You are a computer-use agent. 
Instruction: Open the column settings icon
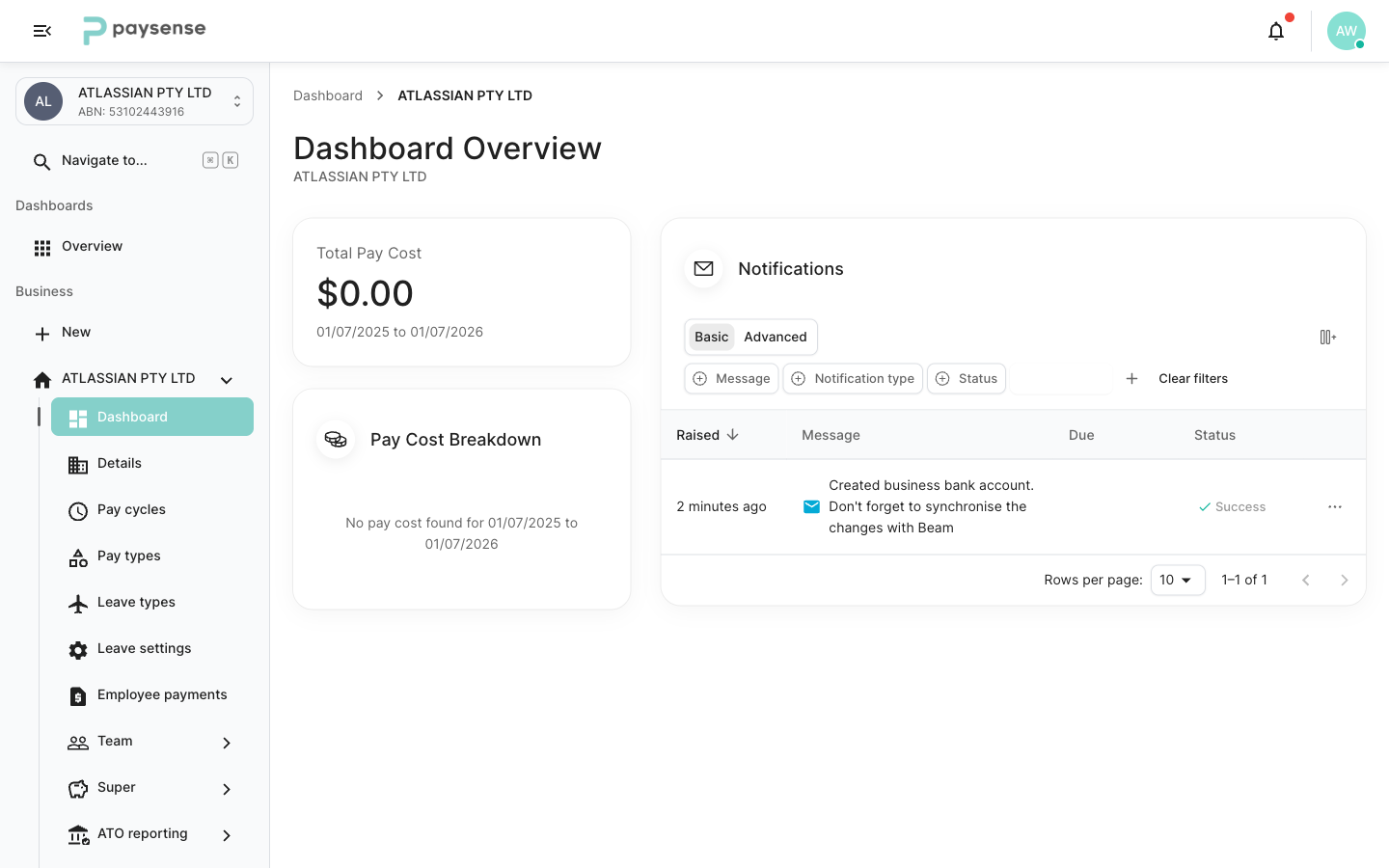pyautogui.click(x=1328, y=337)
